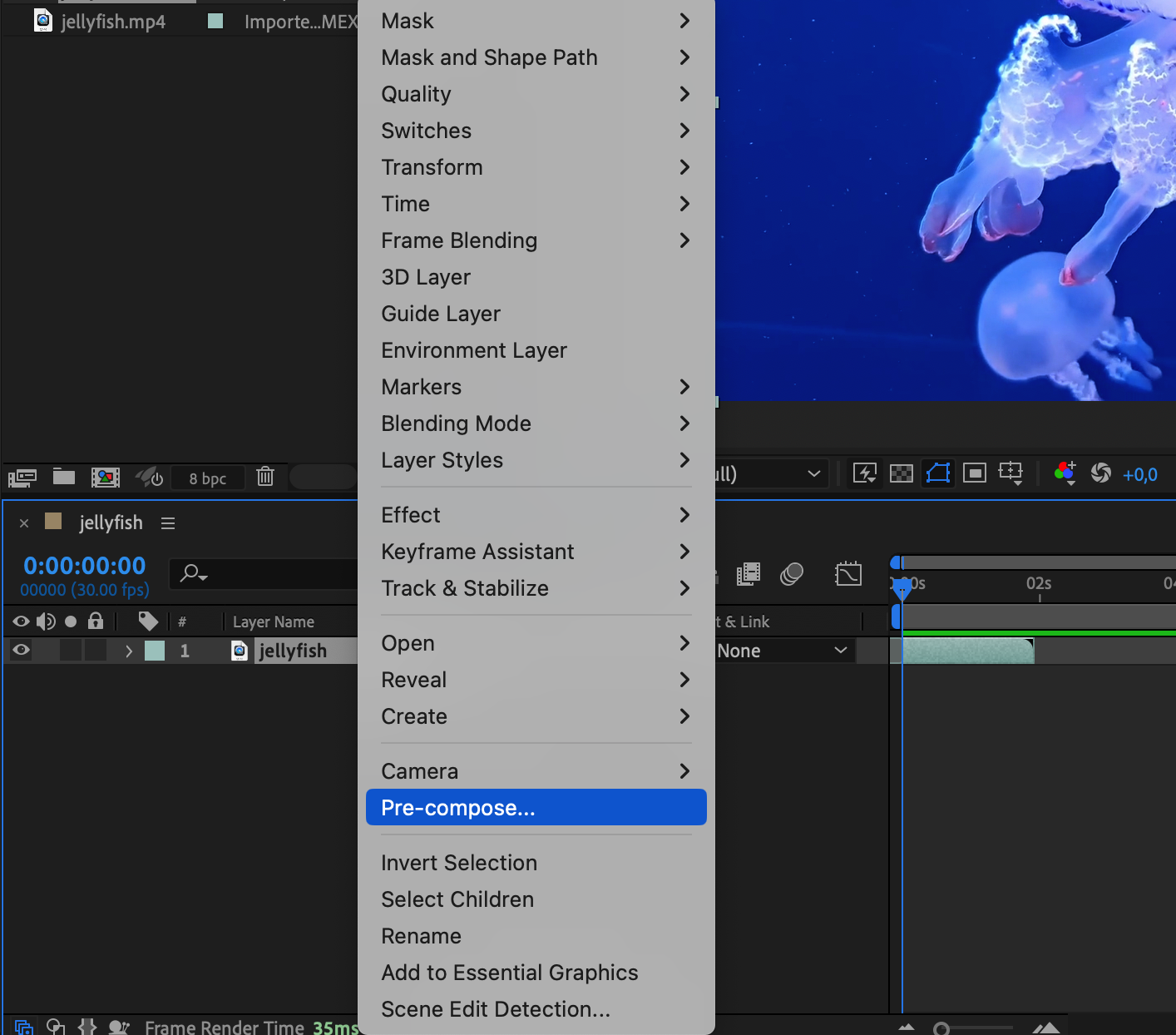The width and height of the screenshot is (1176, 1035).
Task: Click the jellyfish layer label color swatch
Action: point(155,651)
